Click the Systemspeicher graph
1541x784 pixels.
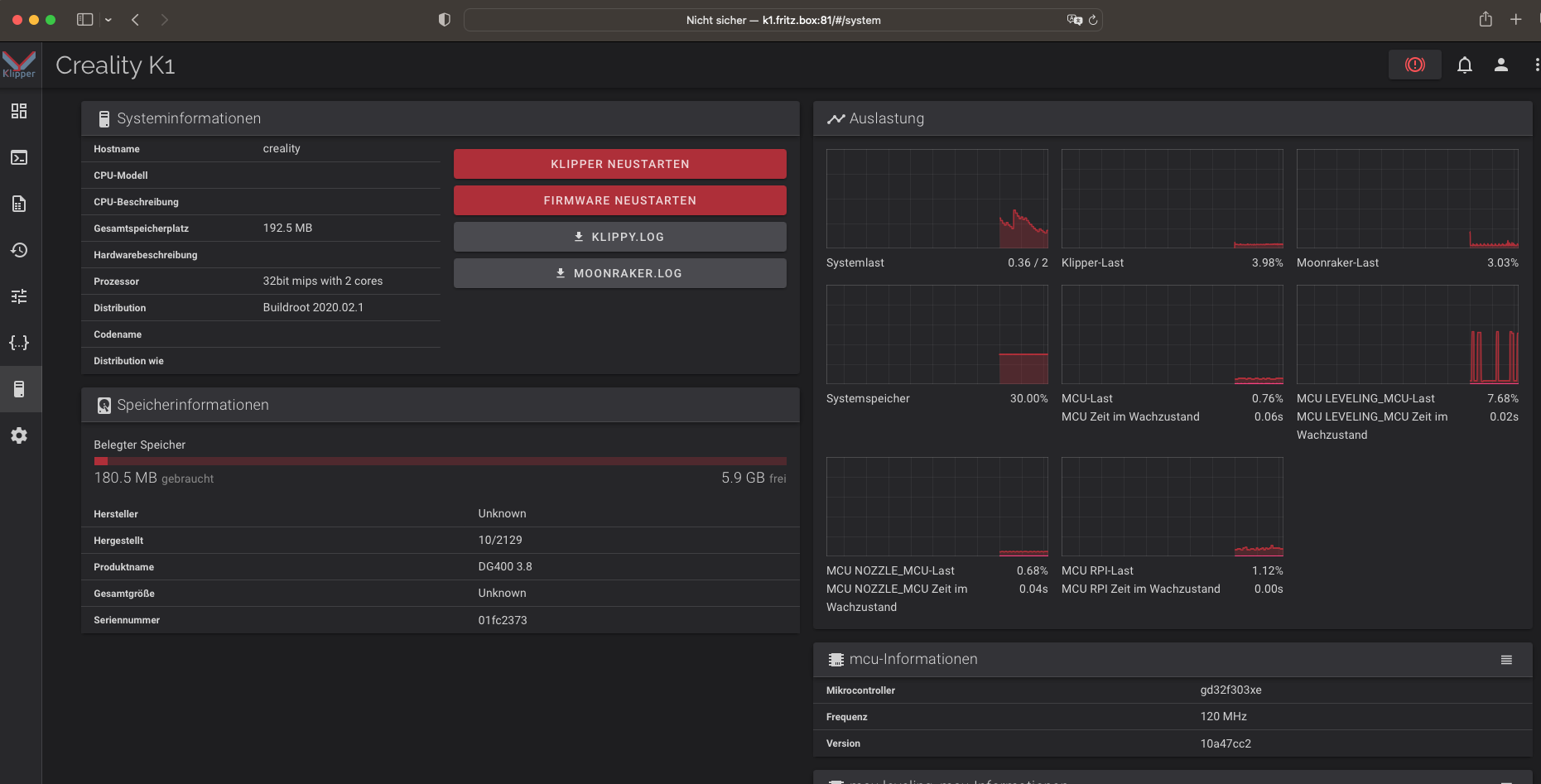(x=937, y=334)
